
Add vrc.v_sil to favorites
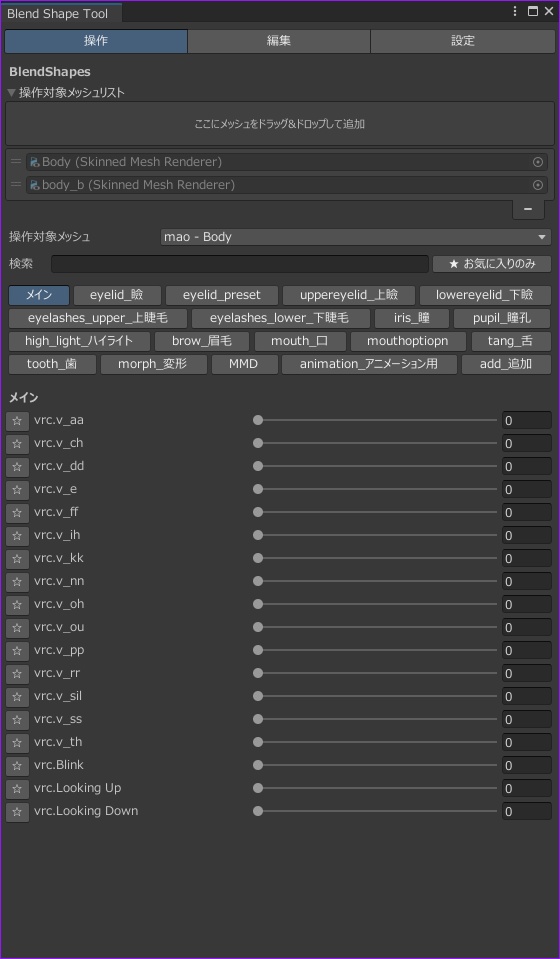pyautogui.click(x=17, y=697)
